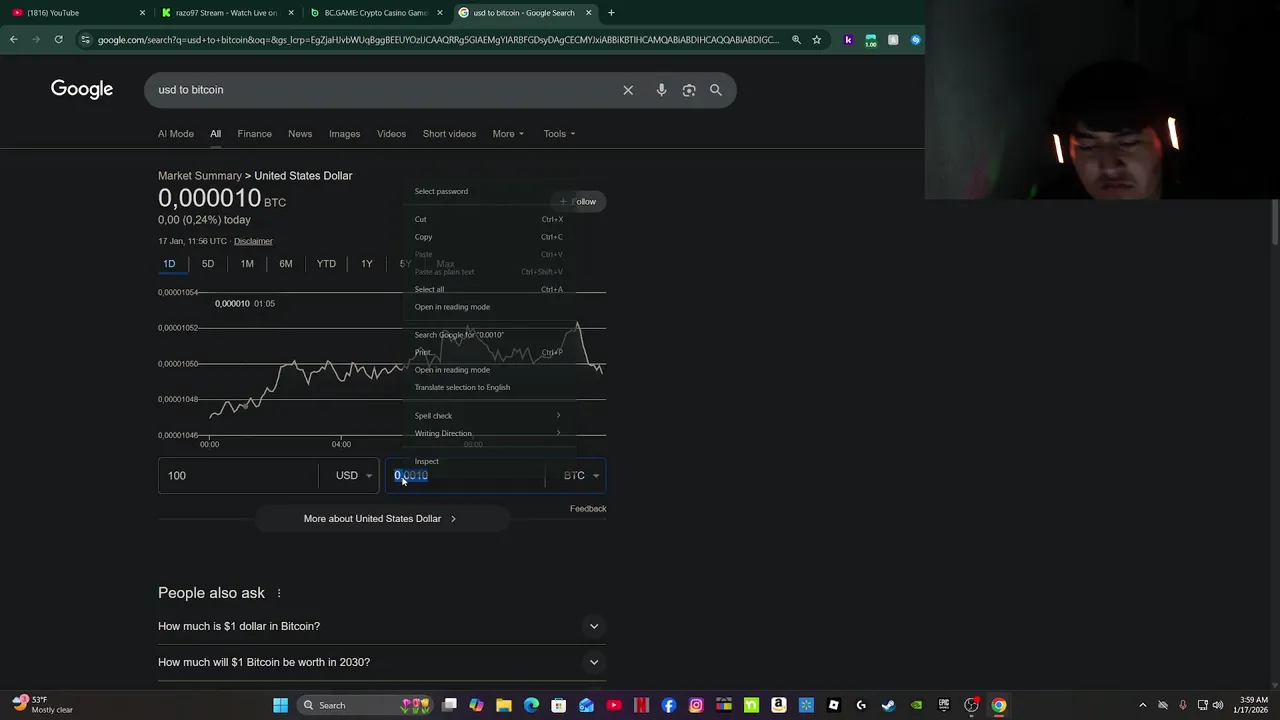Submit search with magnifier icon

coord(716,90)
